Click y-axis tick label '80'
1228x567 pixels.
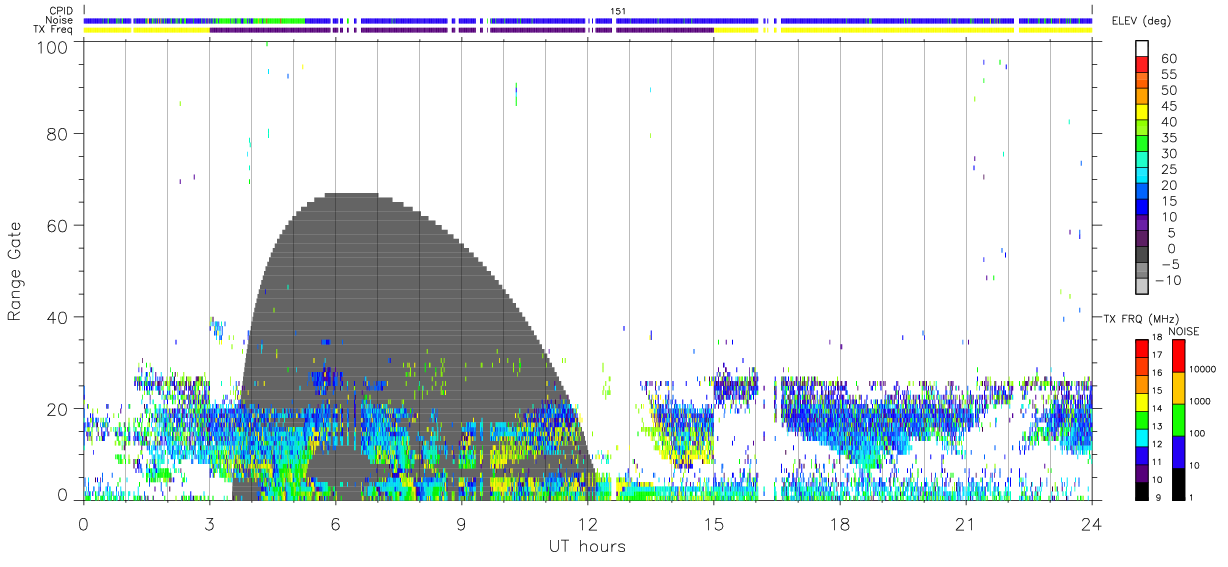[59, 133]
